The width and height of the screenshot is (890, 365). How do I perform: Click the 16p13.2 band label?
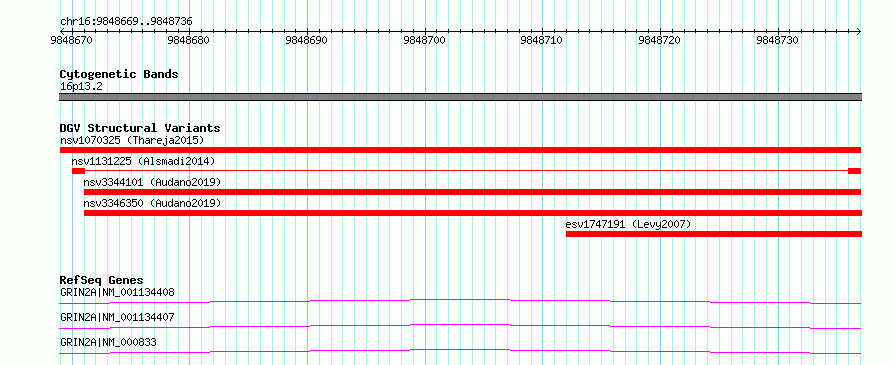click(81, 87)
